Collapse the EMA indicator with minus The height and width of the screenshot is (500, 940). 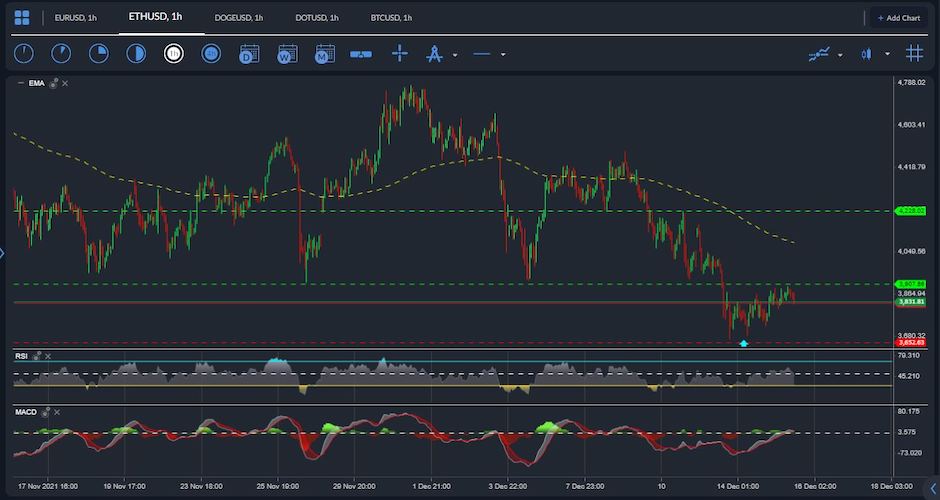point(21,83)
